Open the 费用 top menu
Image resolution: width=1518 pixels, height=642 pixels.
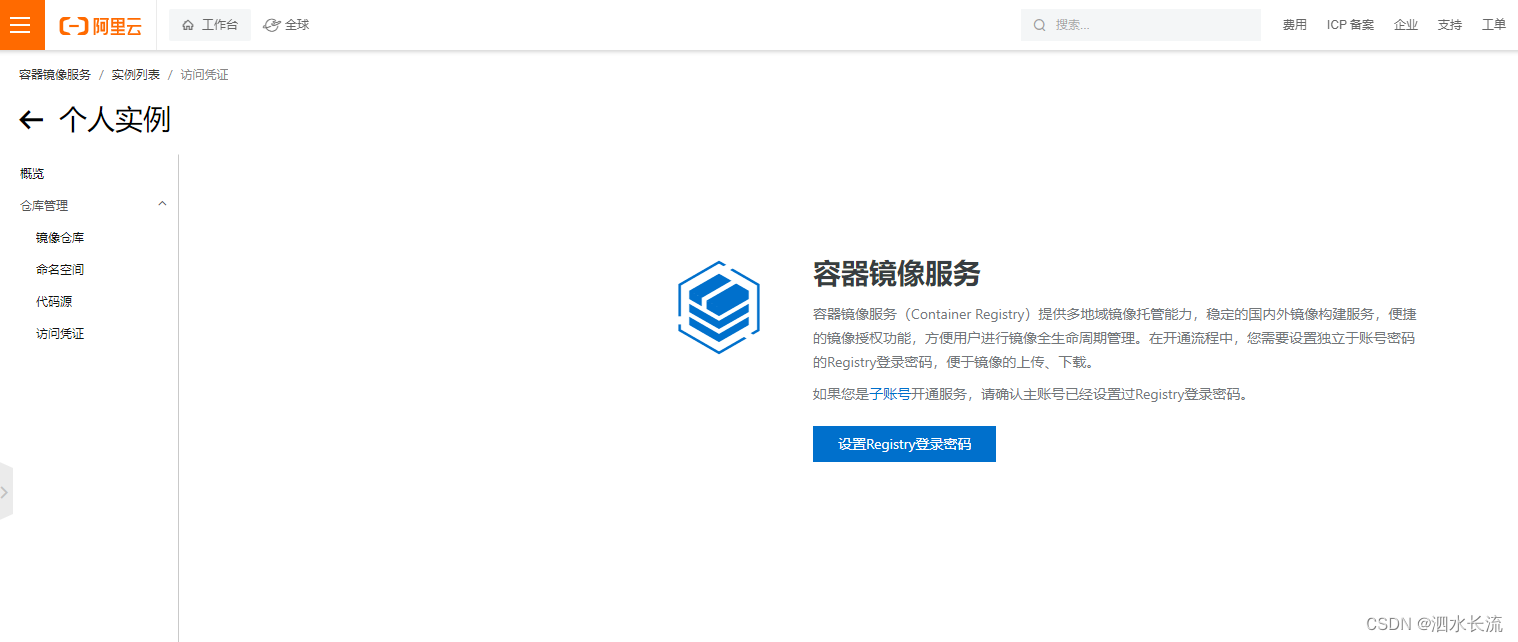coord(1295,25)
